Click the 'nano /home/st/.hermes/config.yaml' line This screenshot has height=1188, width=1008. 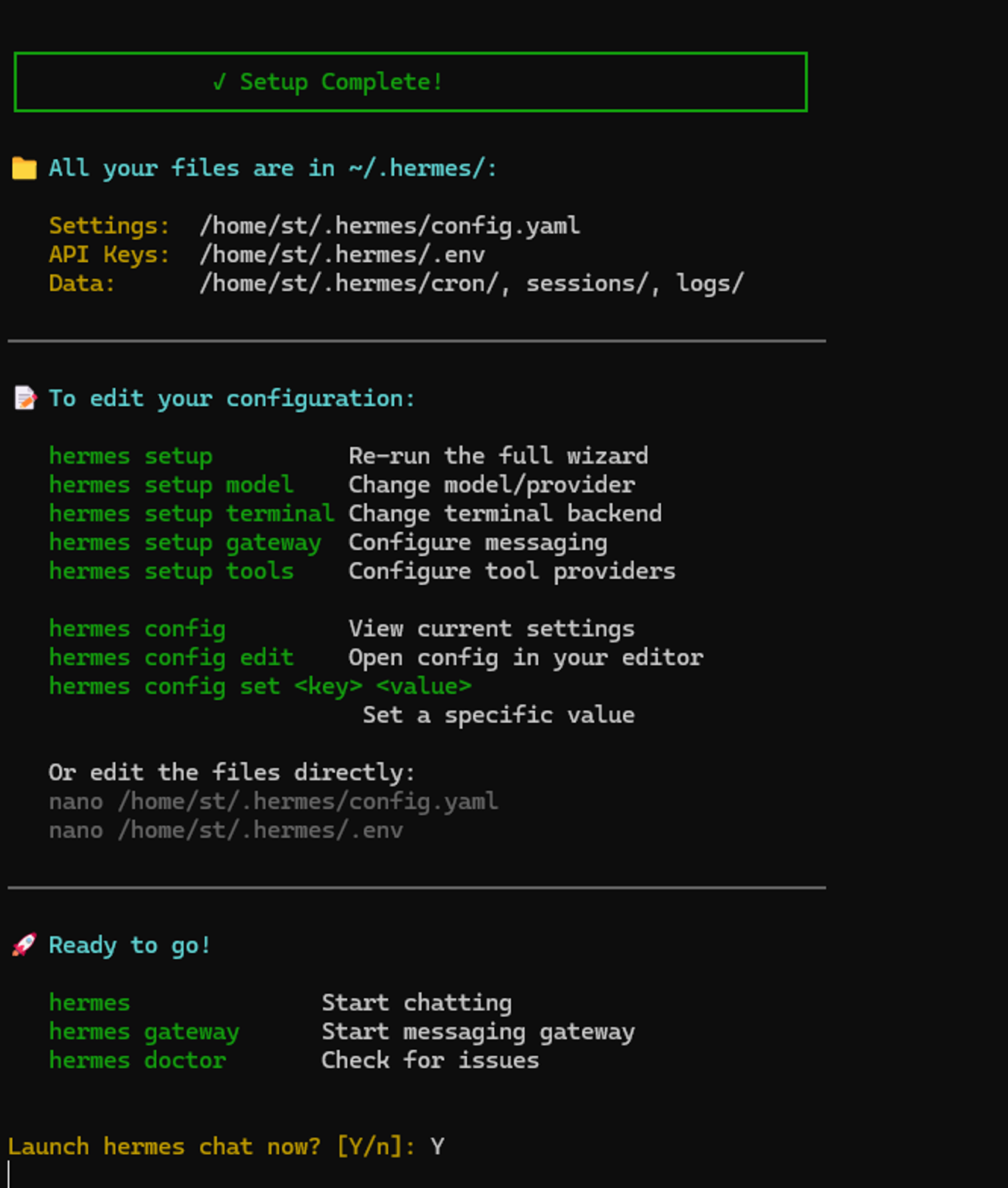coord(273,802)
